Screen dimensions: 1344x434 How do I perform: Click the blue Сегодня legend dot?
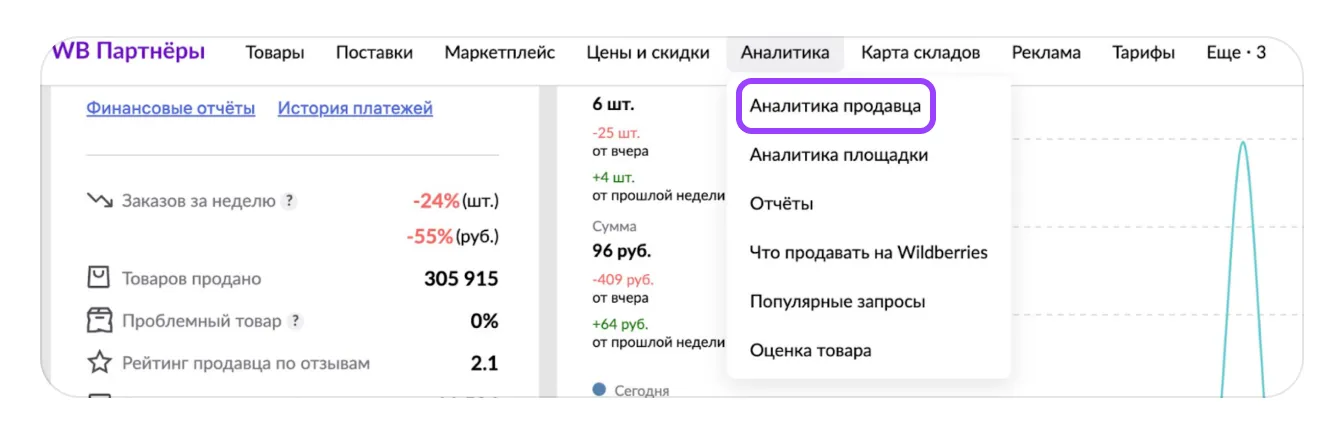pos(599,389)
